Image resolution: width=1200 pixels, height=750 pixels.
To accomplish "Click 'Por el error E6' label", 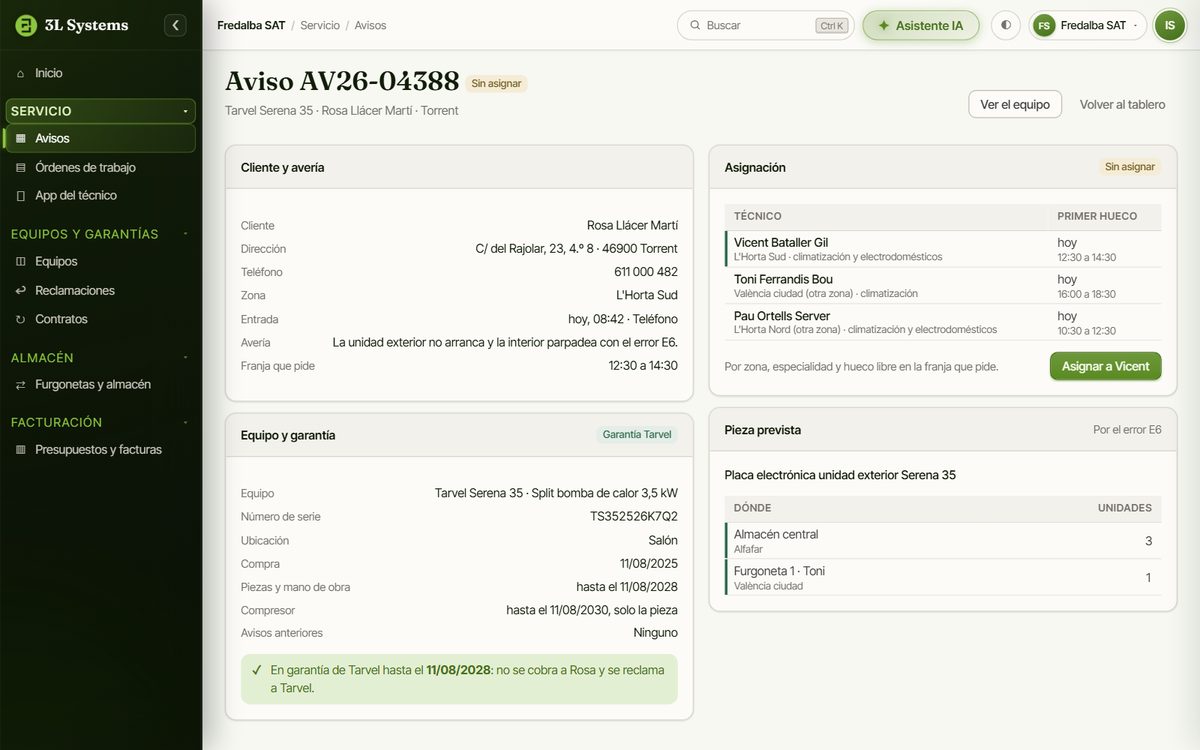I will 1127,430.
